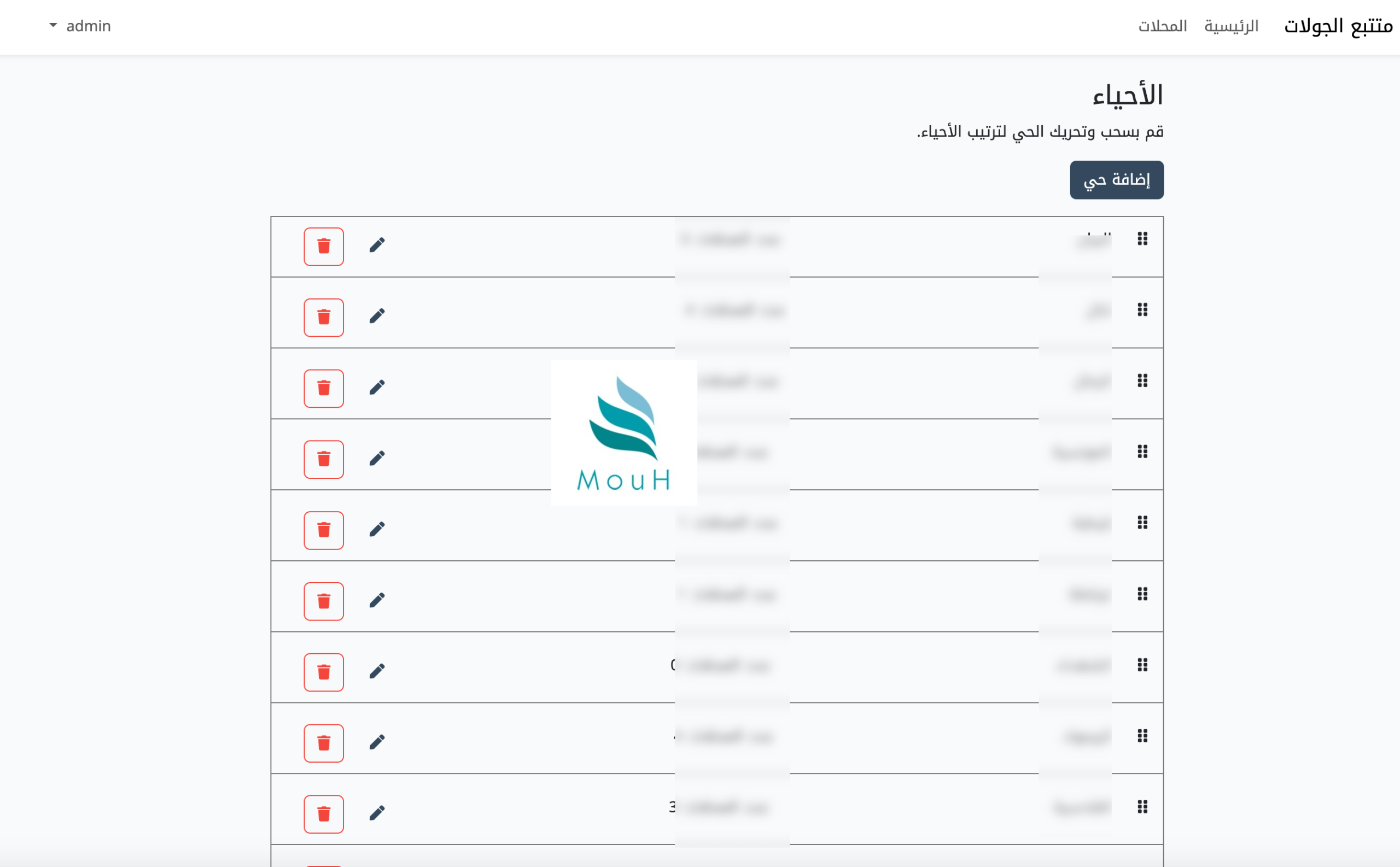Delete the fifth neighborhood row
The width and height of the screenshot is (1400, 867).
coord(323,530)
